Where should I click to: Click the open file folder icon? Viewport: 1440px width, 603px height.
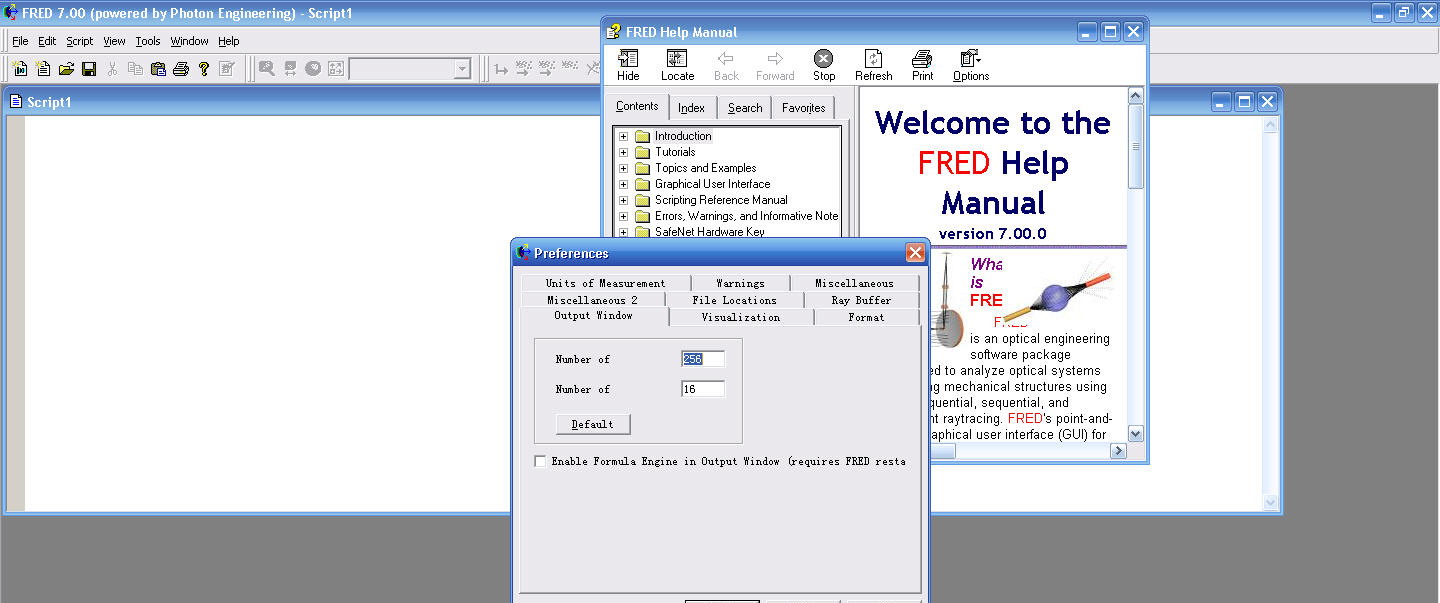click(x=66, y=69)
